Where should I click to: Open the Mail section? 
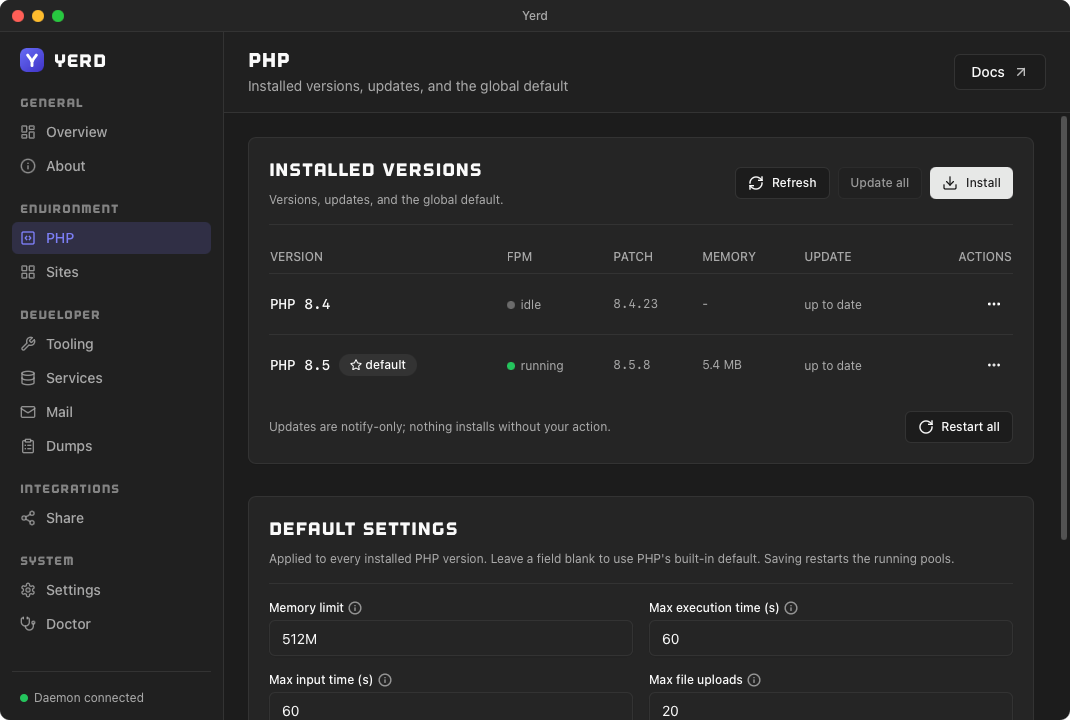111,412
